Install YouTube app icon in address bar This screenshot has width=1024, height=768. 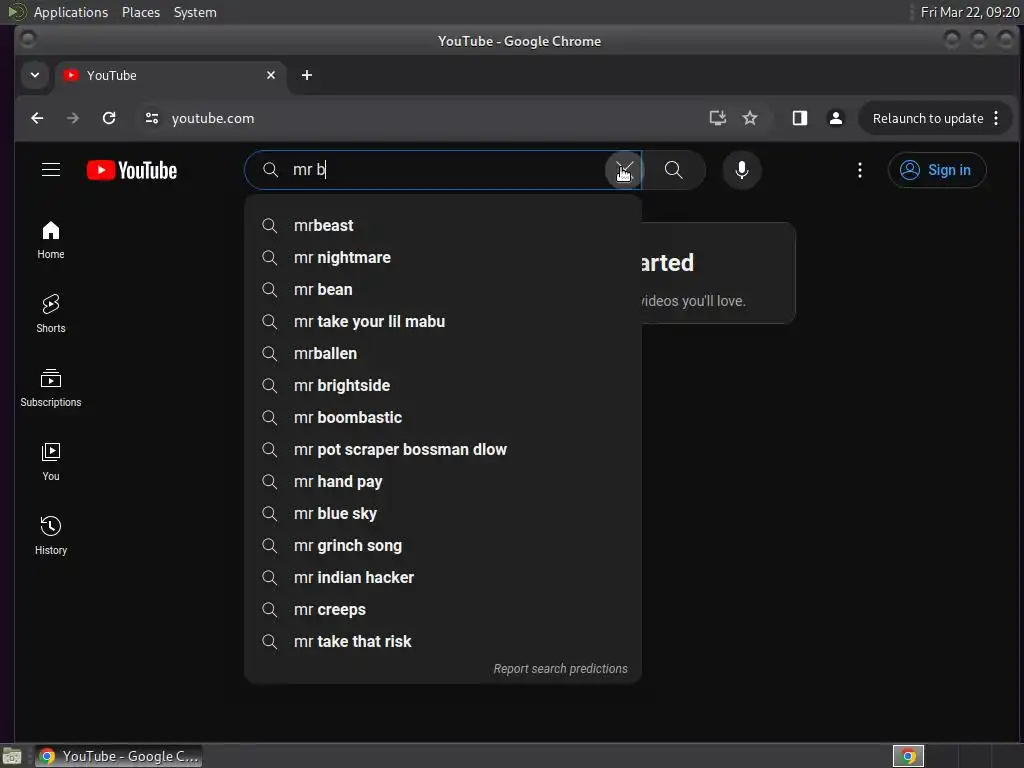[x=718, y=118]
